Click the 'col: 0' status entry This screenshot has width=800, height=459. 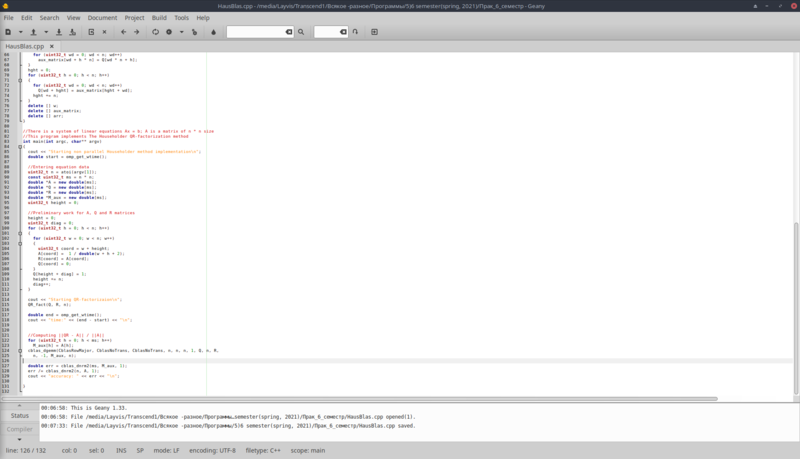pos(69,450)
